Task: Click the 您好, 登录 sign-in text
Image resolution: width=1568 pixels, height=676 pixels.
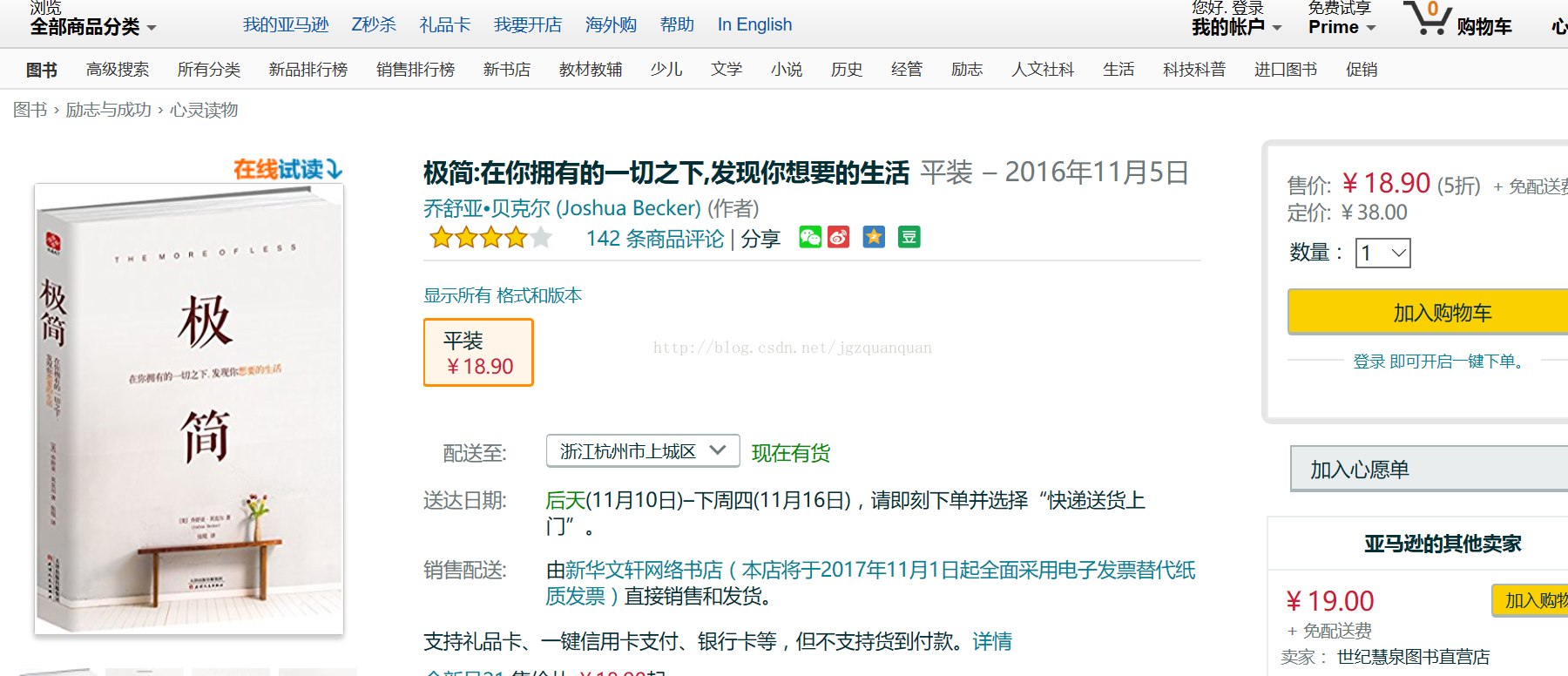Action: (x=1227, y=8)
